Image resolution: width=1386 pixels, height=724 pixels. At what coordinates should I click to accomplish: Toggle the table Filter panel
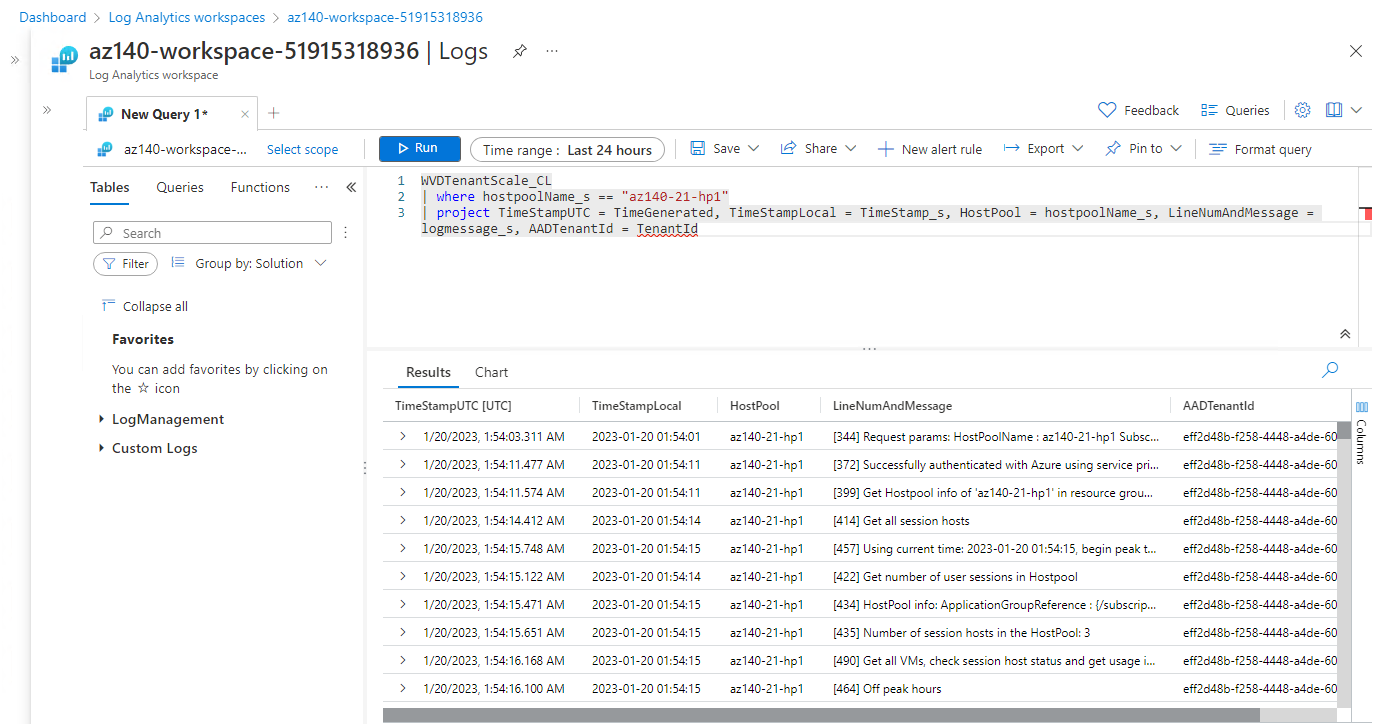(125, 263)
